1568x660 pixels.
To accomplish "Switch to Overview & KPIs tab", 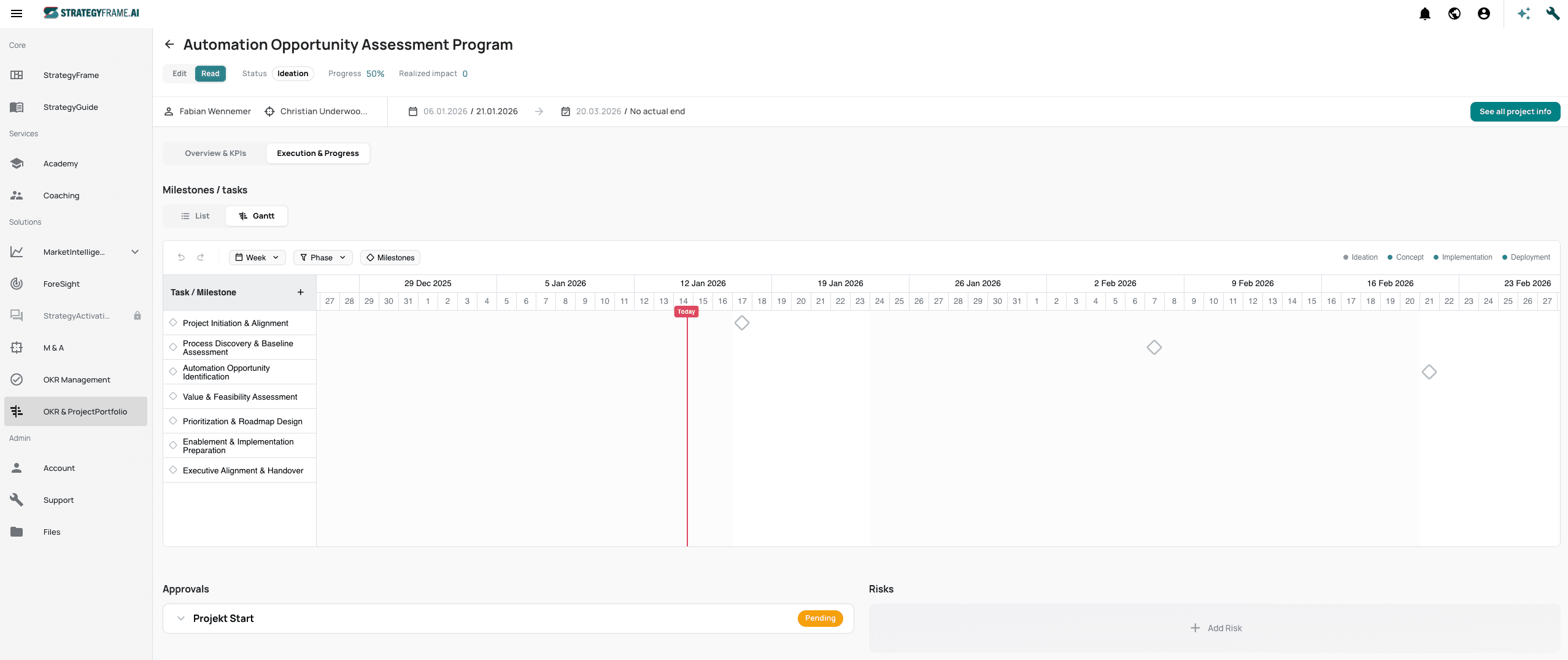I will [x=215, y=153].
